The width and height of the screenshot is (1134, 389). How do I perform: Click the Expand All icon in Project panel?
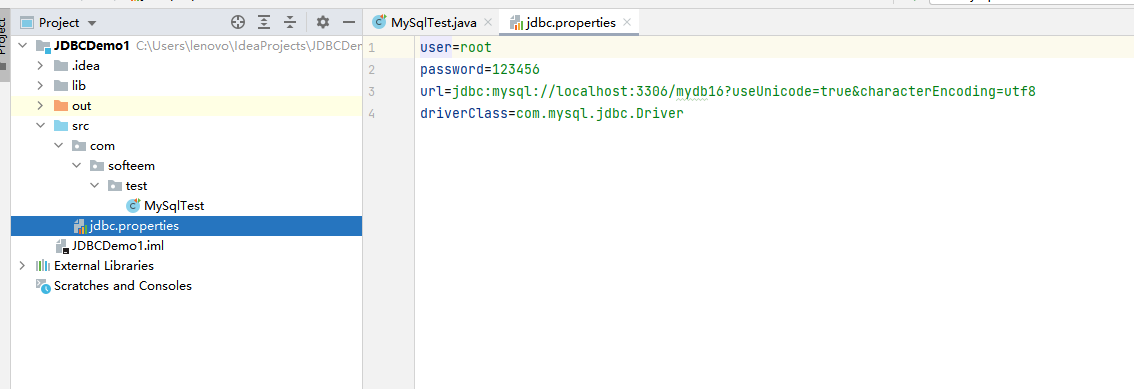[x=264, y=22]
